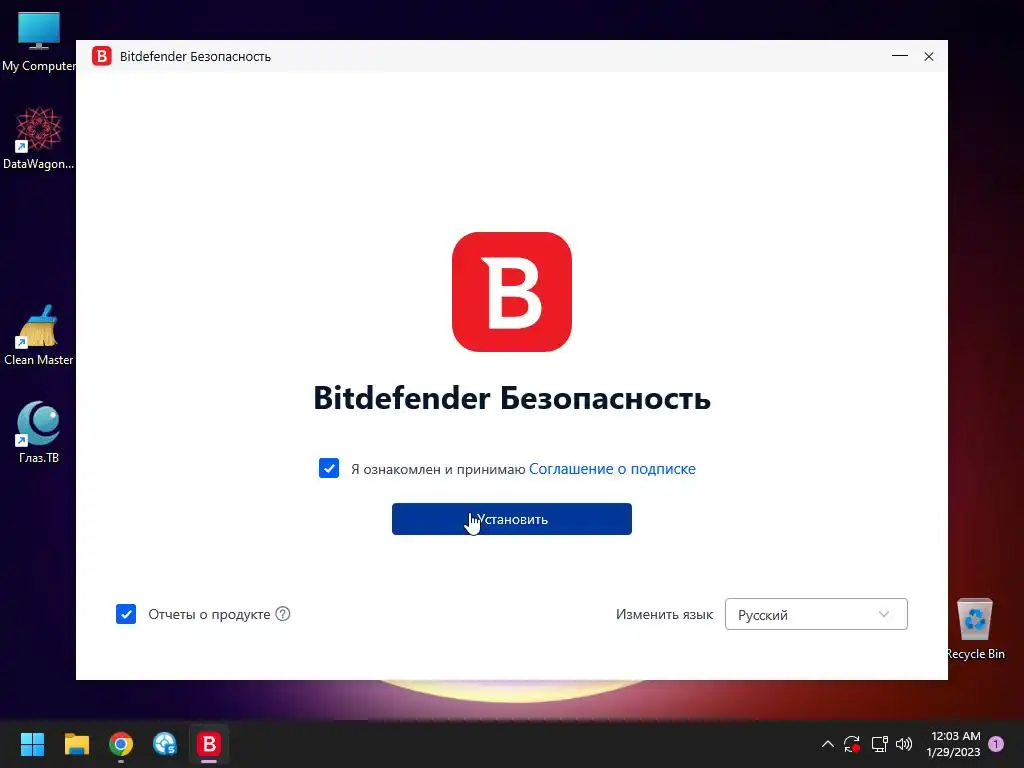Open File Explorer from the taskbar

pyautogui.click(x=76, y=744)
